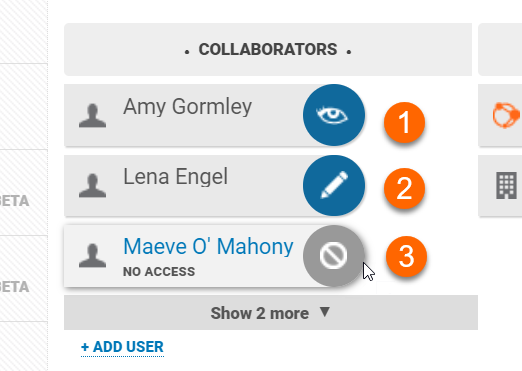522x371 pixels.
Task: Select the Amy Gormley collaborator name
Action: click(x=187, y=107)
